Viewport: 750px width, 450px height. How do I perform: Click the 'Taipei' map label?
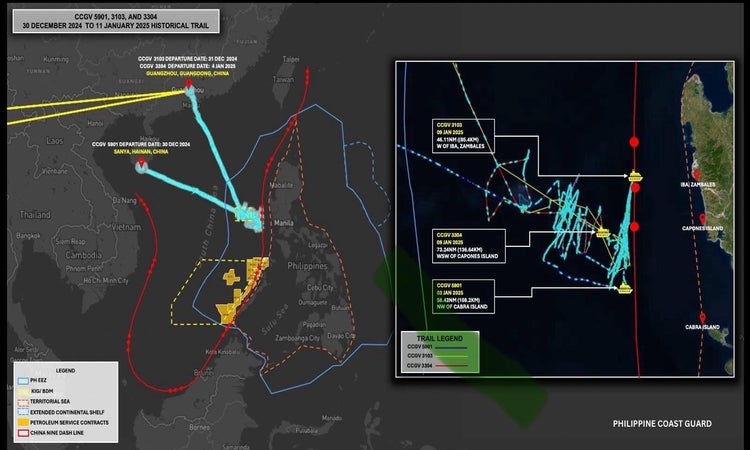pos(291,59)
